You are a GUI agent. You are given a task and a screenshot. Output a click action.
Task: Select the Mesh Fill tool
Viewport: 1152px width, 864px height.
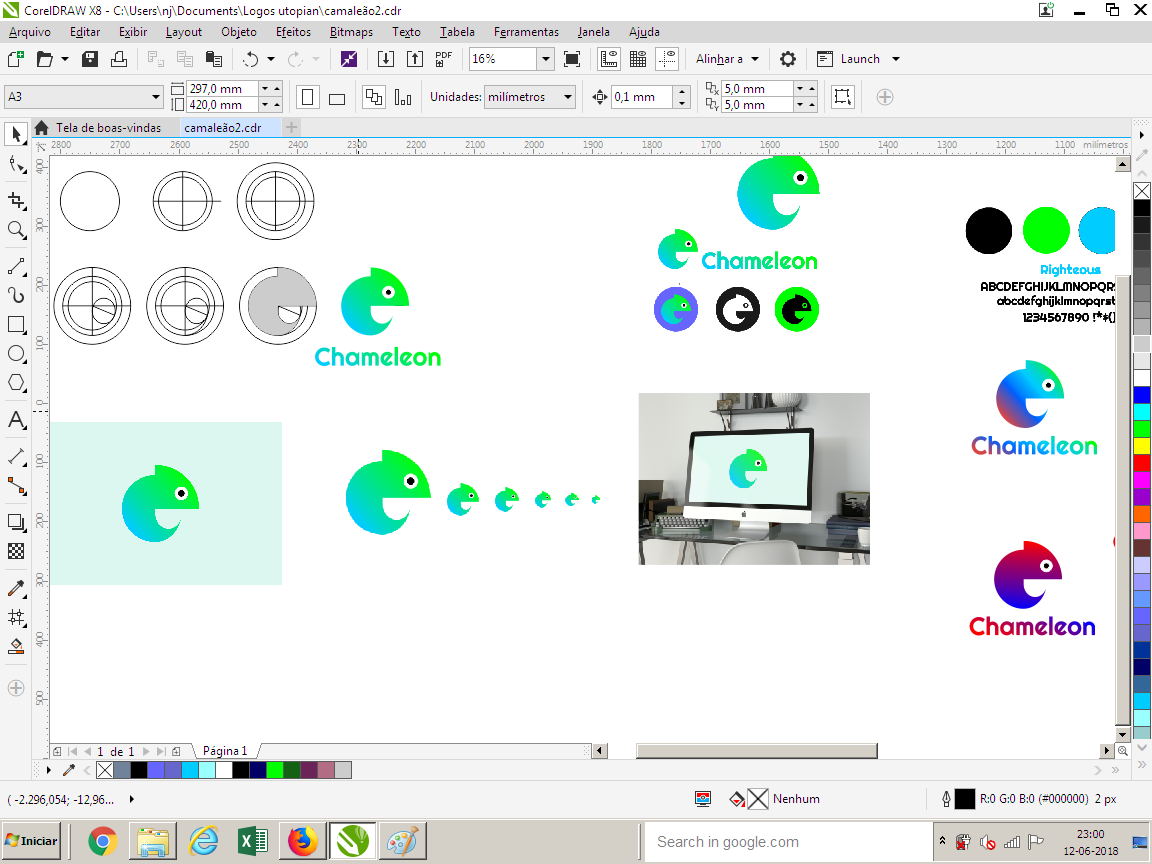tap(16, 617)
